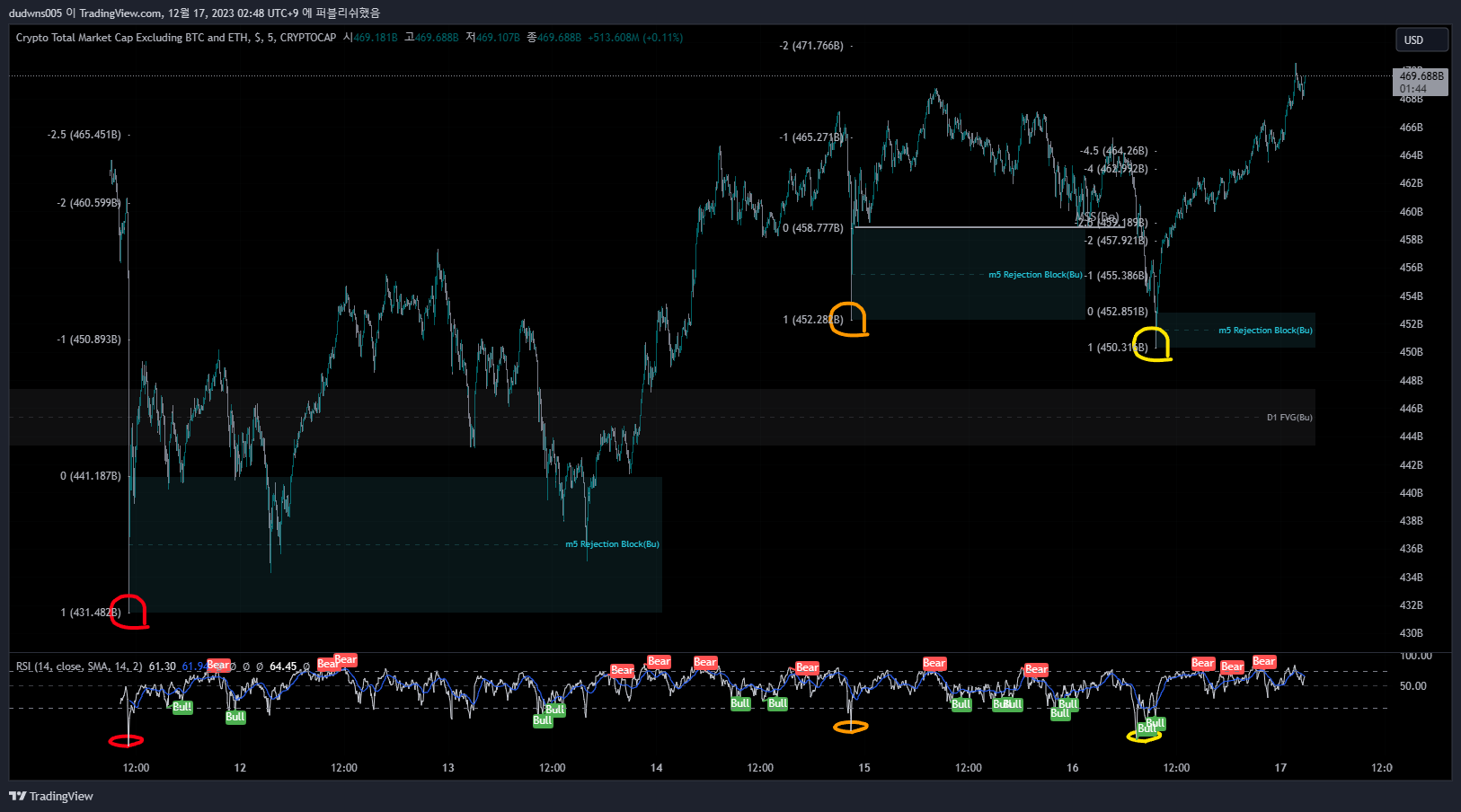Click the D1 FVG(Bu) zone label
Viewport: 1461px width, 812px height.
[x=1289, y=418]
